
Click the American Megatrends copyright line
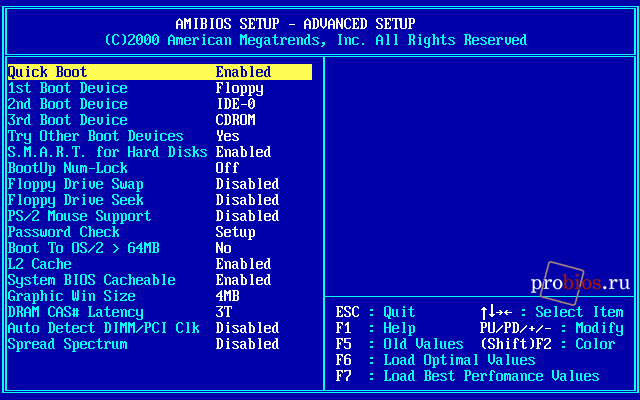[316, 40]
